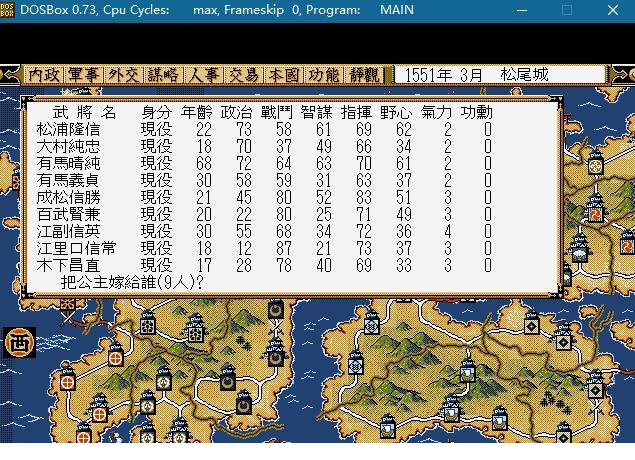The image size is (635, 460).
Task: Open the 交易 trade menu
Action: pyautogui.click(x=244, y=75)
